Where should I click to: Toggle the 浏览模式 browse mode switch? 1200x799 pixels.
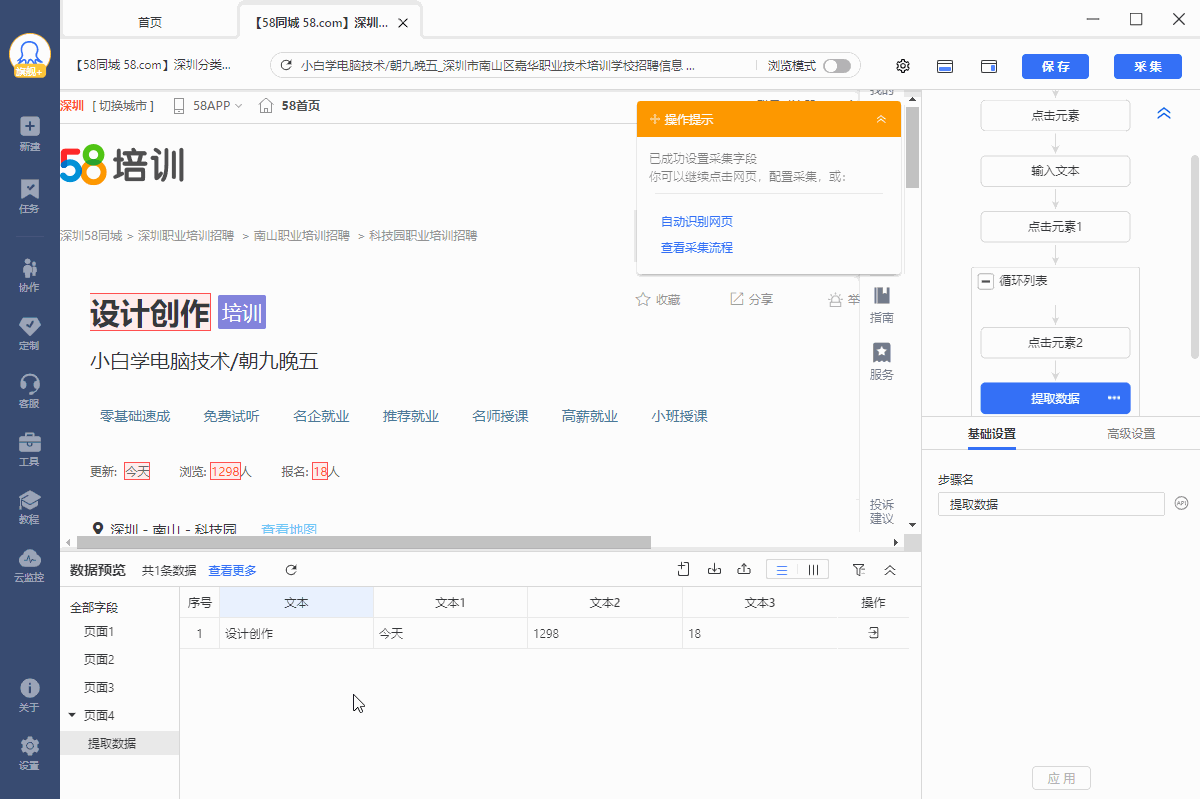[837, 66]
